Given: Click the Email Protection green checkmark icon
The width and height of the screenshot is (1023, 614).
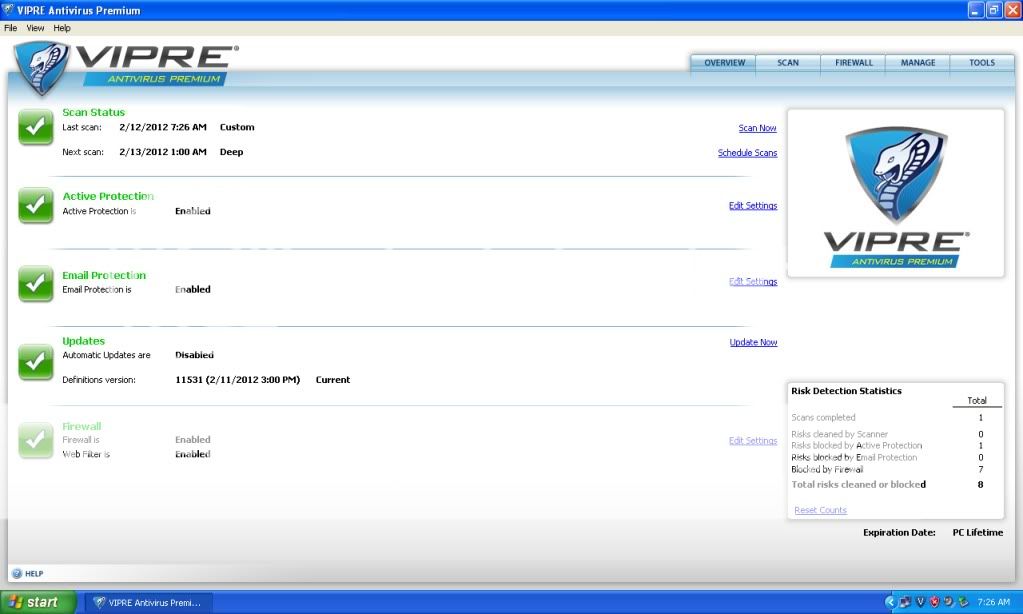Looking at the screenshot, I should [x=35, y=284].
